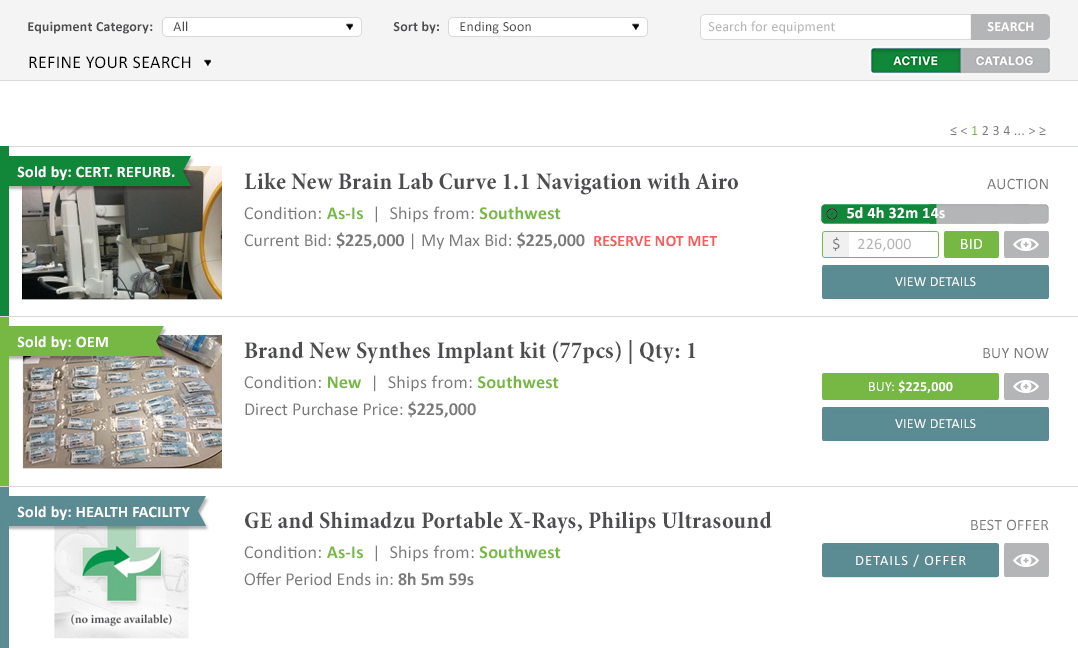Switch to the Active tab
Screen dimensions: 1078x648
(x=915, y=60)
